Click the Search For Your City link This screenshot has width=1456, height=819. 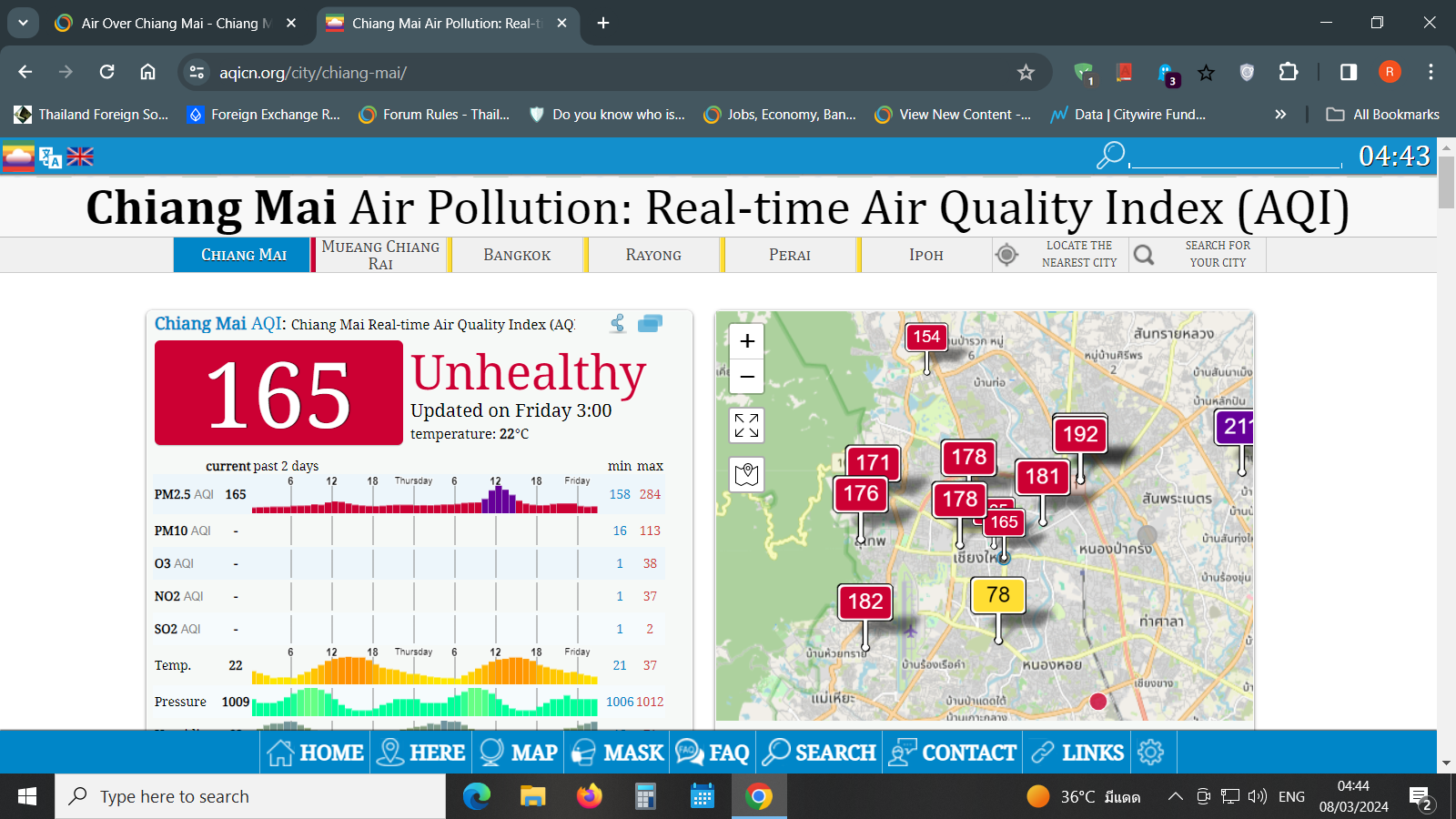pos(1218,255)
